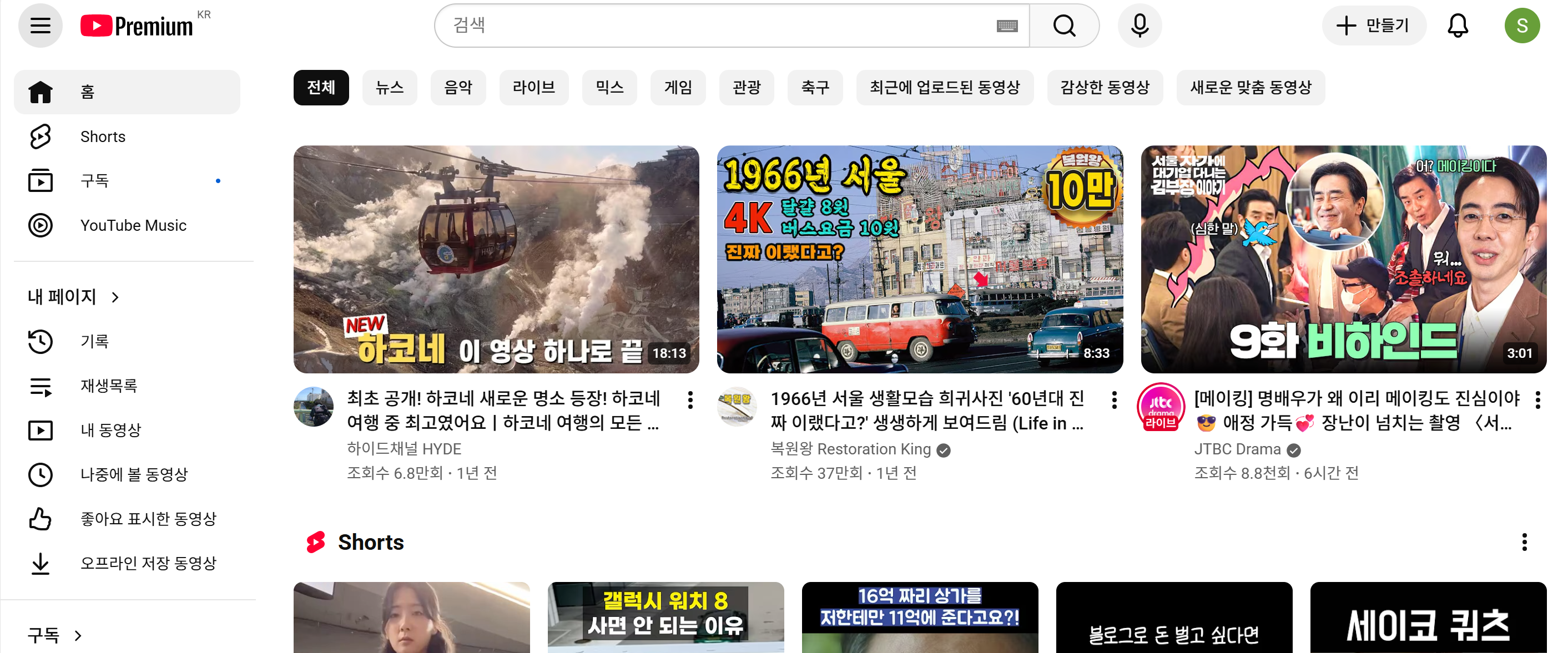Image resolution: width=1568 pixels, height=653 pixels.
Task: Select the 음악 filter chip
Action: tap(458, 88)
